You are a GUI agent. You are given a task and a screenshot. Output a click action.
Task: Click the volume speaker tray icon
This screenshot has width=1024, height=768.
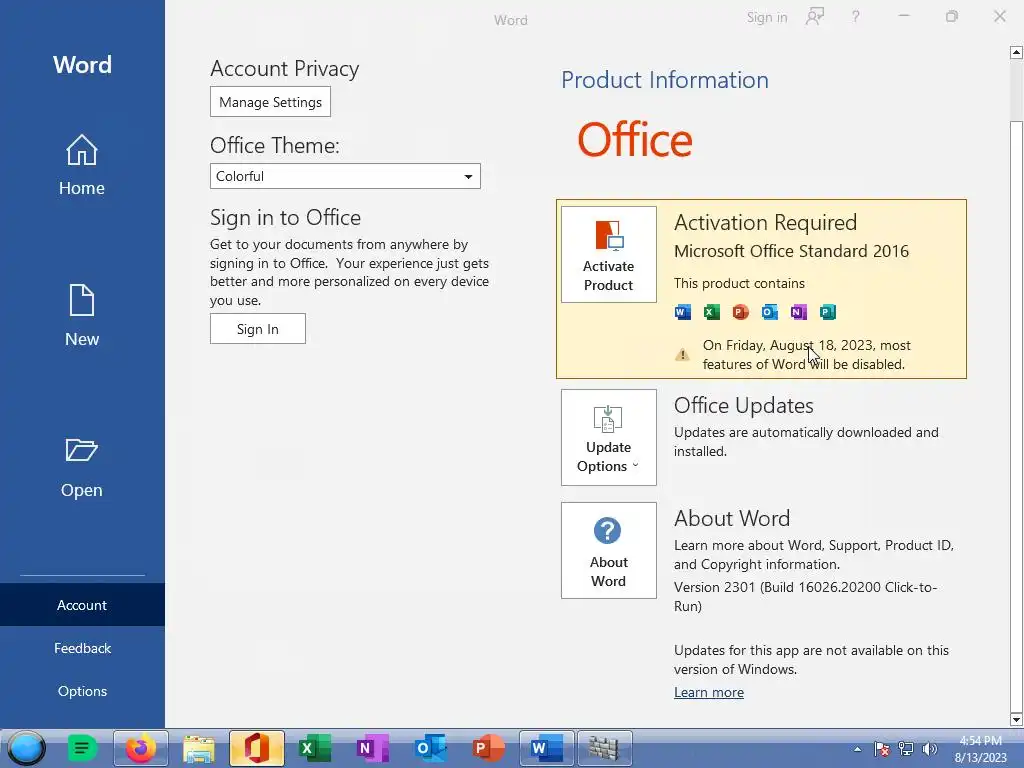coord(929,749)
